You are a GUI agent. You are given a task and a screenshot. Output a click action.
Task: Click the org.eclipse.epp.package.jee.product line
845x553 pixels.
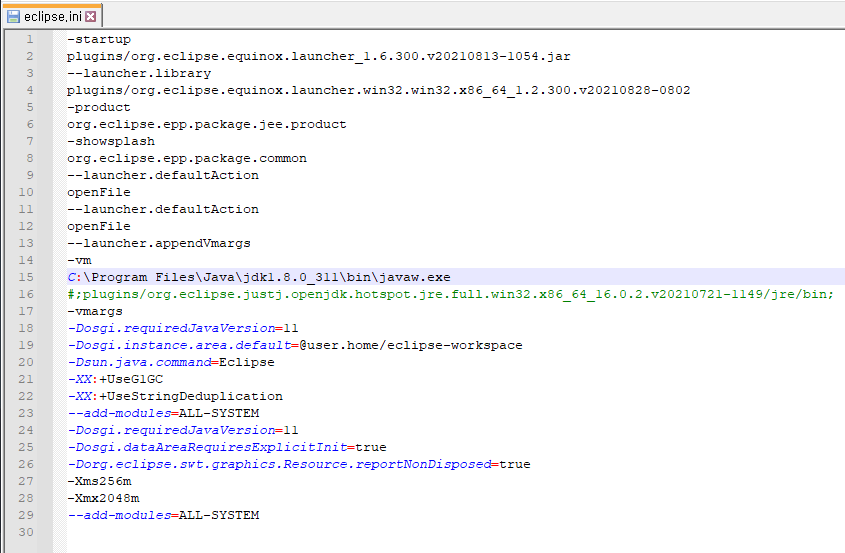point(206,124)
